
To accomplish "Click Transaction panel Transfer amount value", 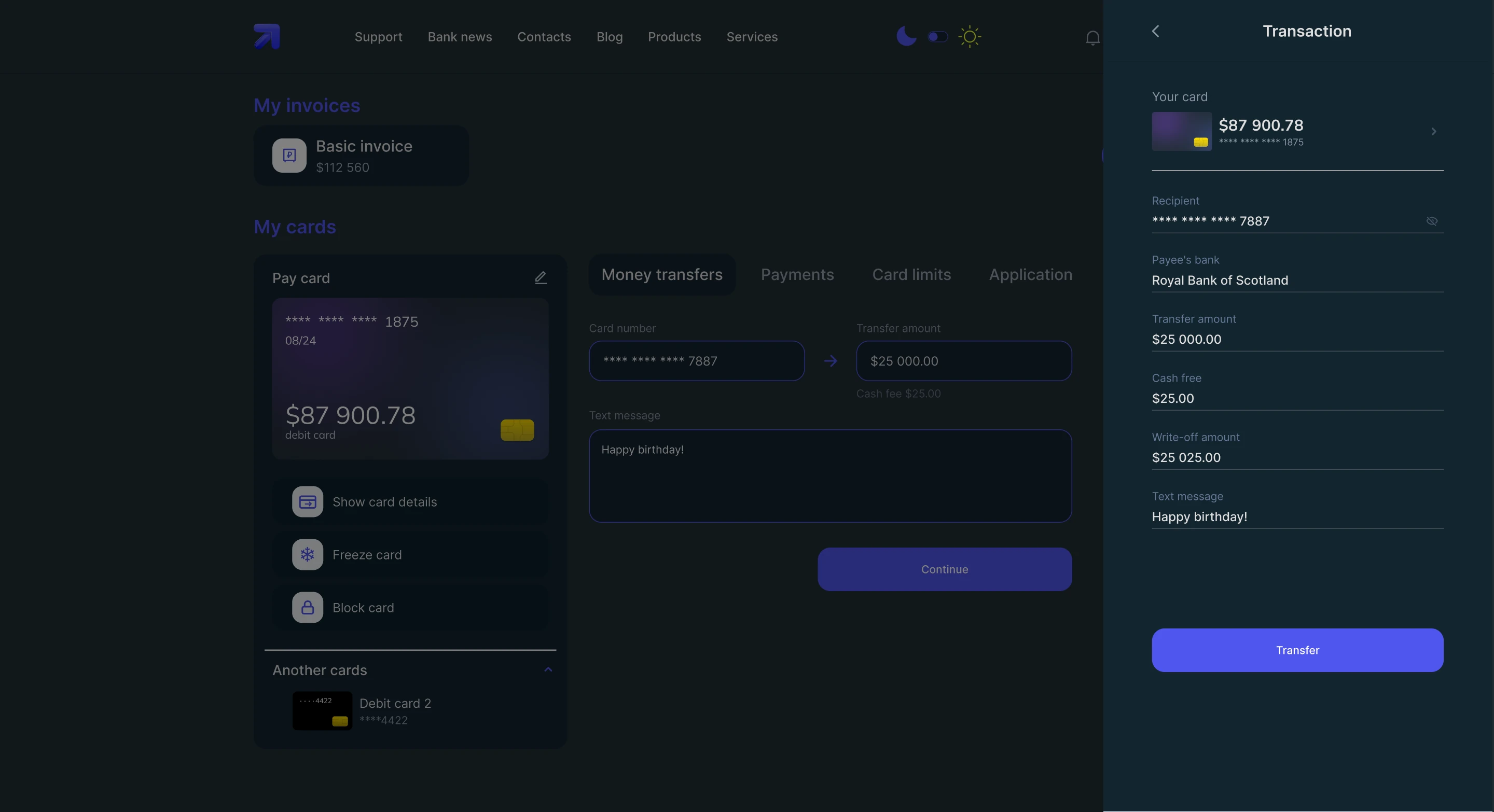I will tap(1186, 340).
